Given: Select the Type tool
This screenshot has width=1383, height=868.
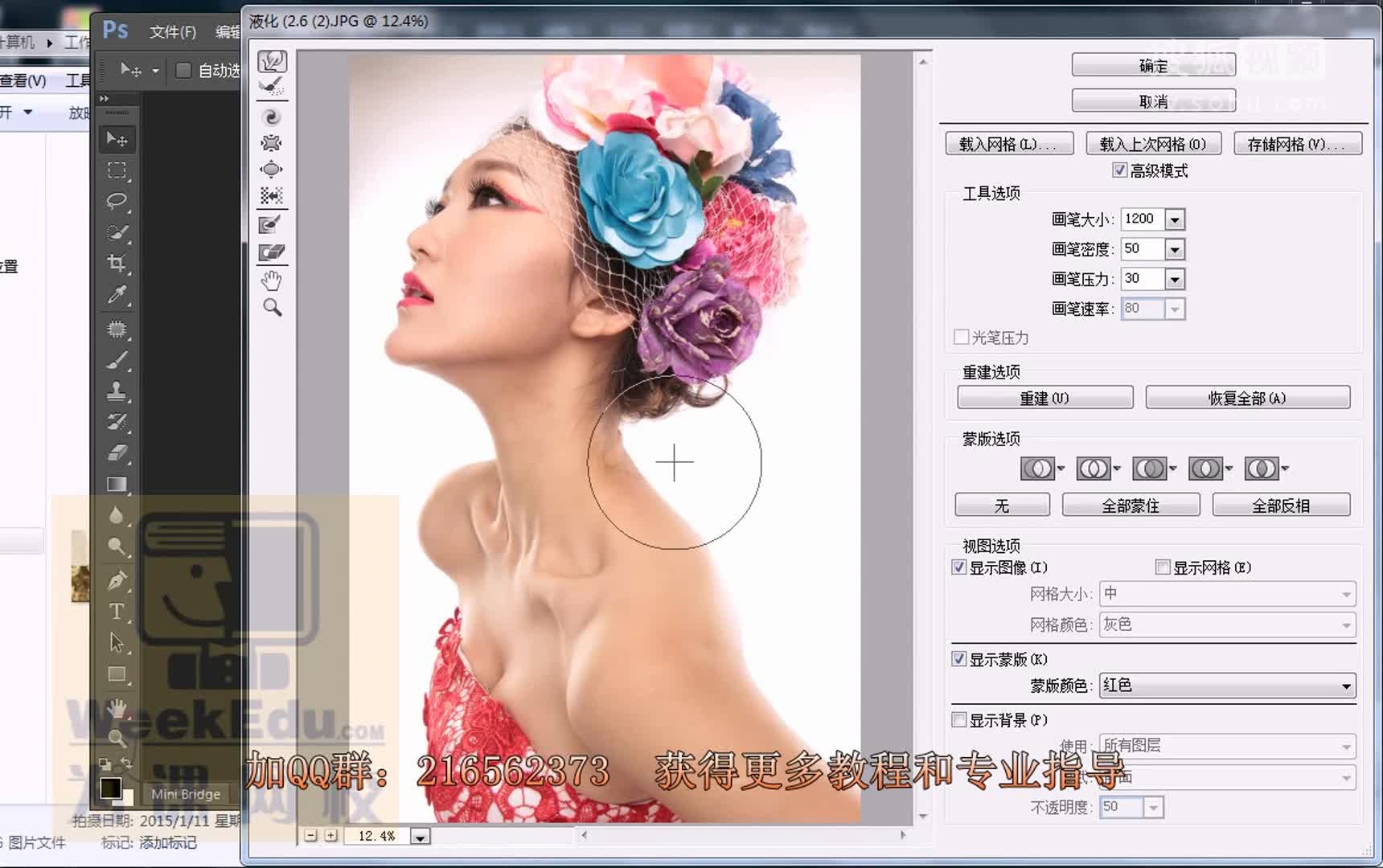Looking at the screenshot, I should pos(117,612).
